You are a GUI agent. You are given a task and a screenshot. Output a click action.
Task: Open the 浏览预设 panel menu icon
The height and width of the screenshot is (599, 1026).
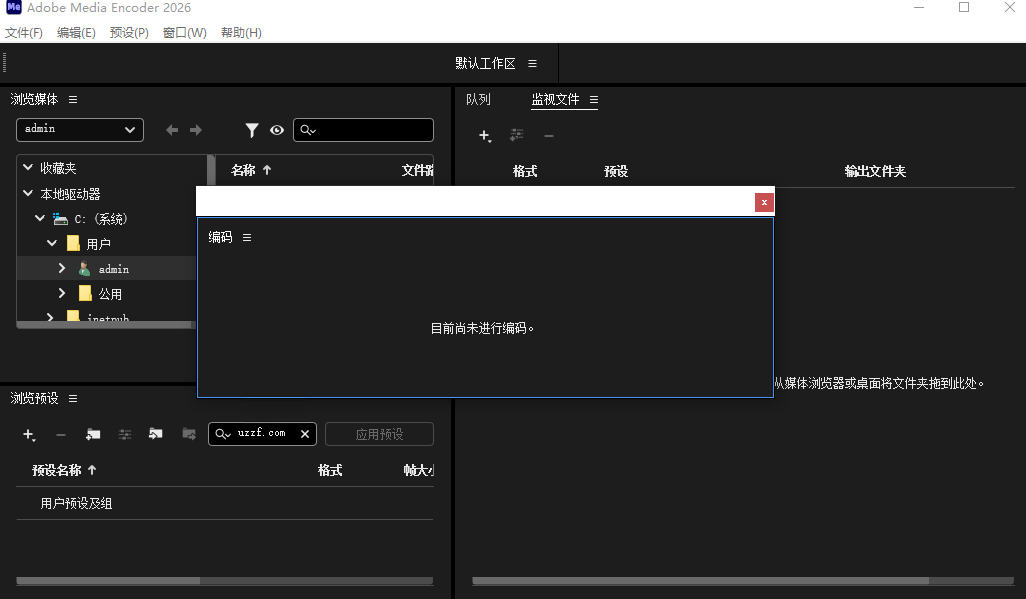click(x=73, y=399)
